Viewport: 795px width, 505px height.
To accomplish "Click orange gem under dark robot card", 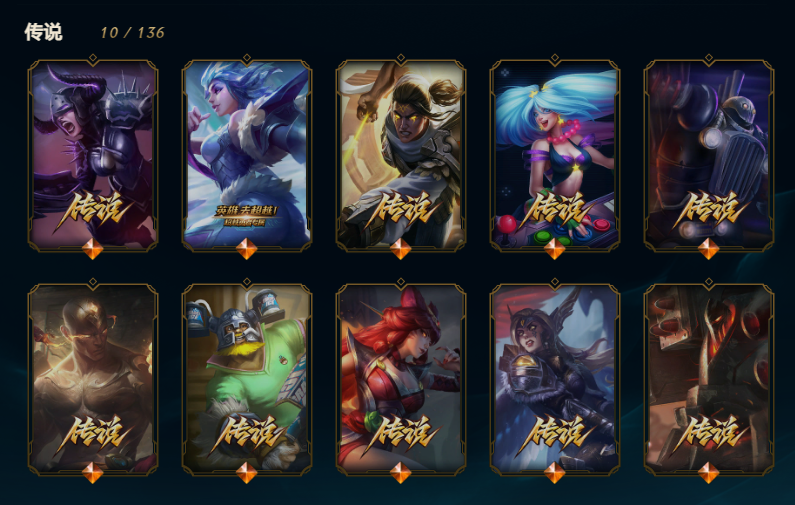I will 709,249.
